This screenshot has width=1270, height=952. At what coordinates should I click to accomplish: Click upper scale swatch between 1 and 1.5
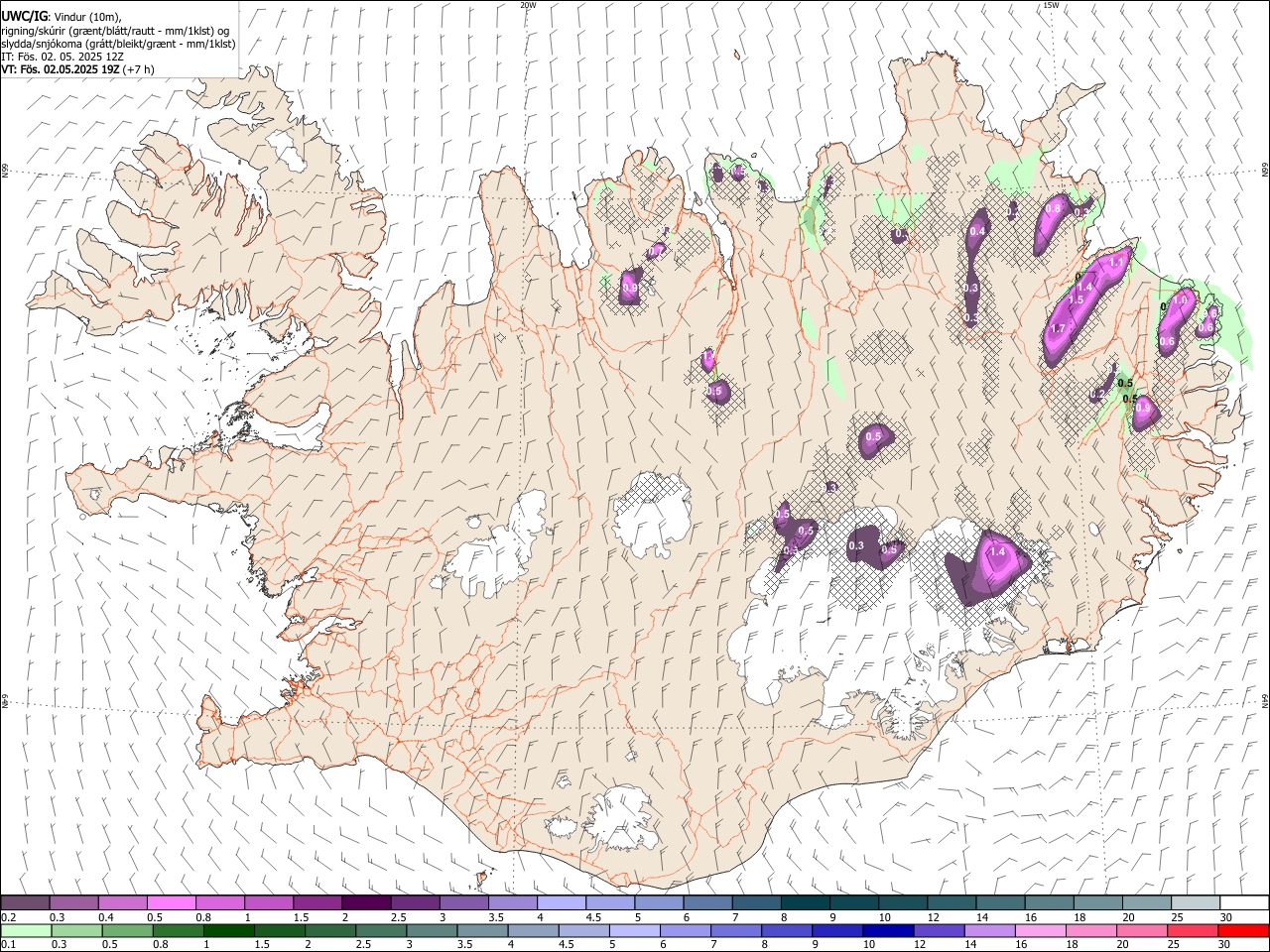pyautogui.click(x=268, y=902)
